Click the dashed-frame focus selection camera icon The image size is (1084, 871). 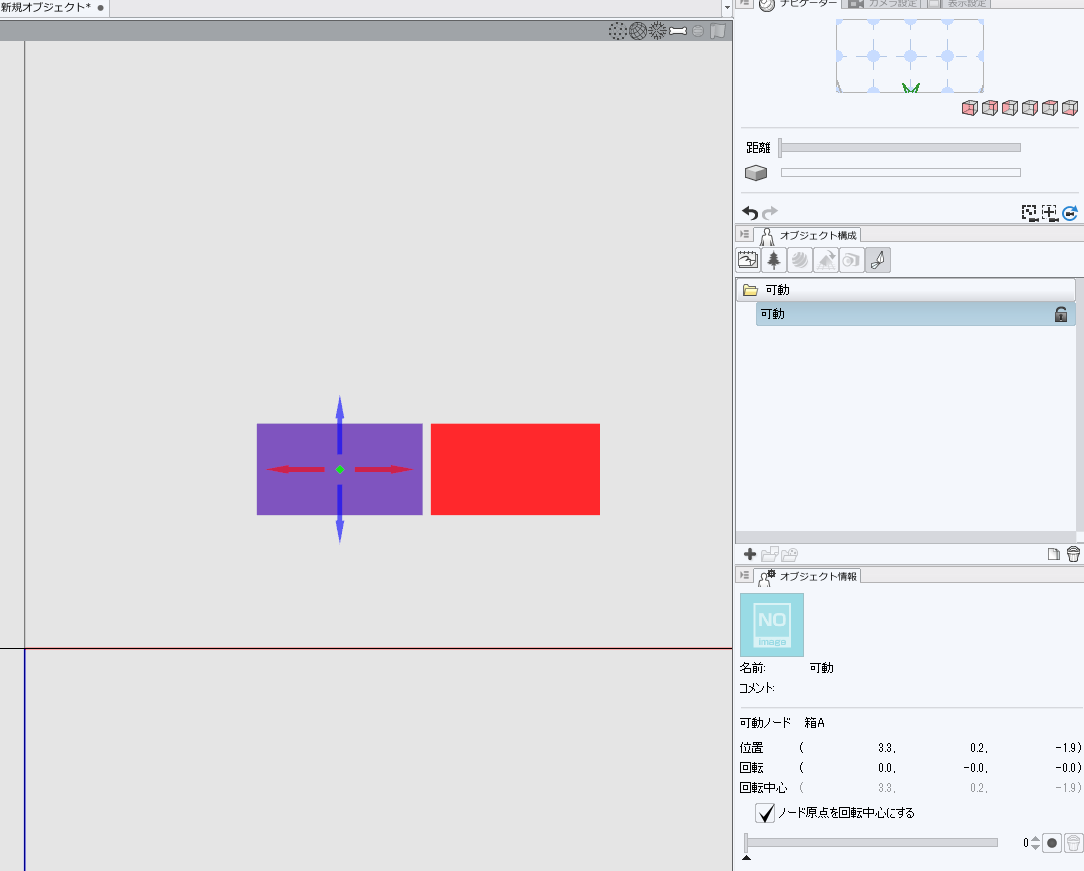click(x=1030, y=213)
